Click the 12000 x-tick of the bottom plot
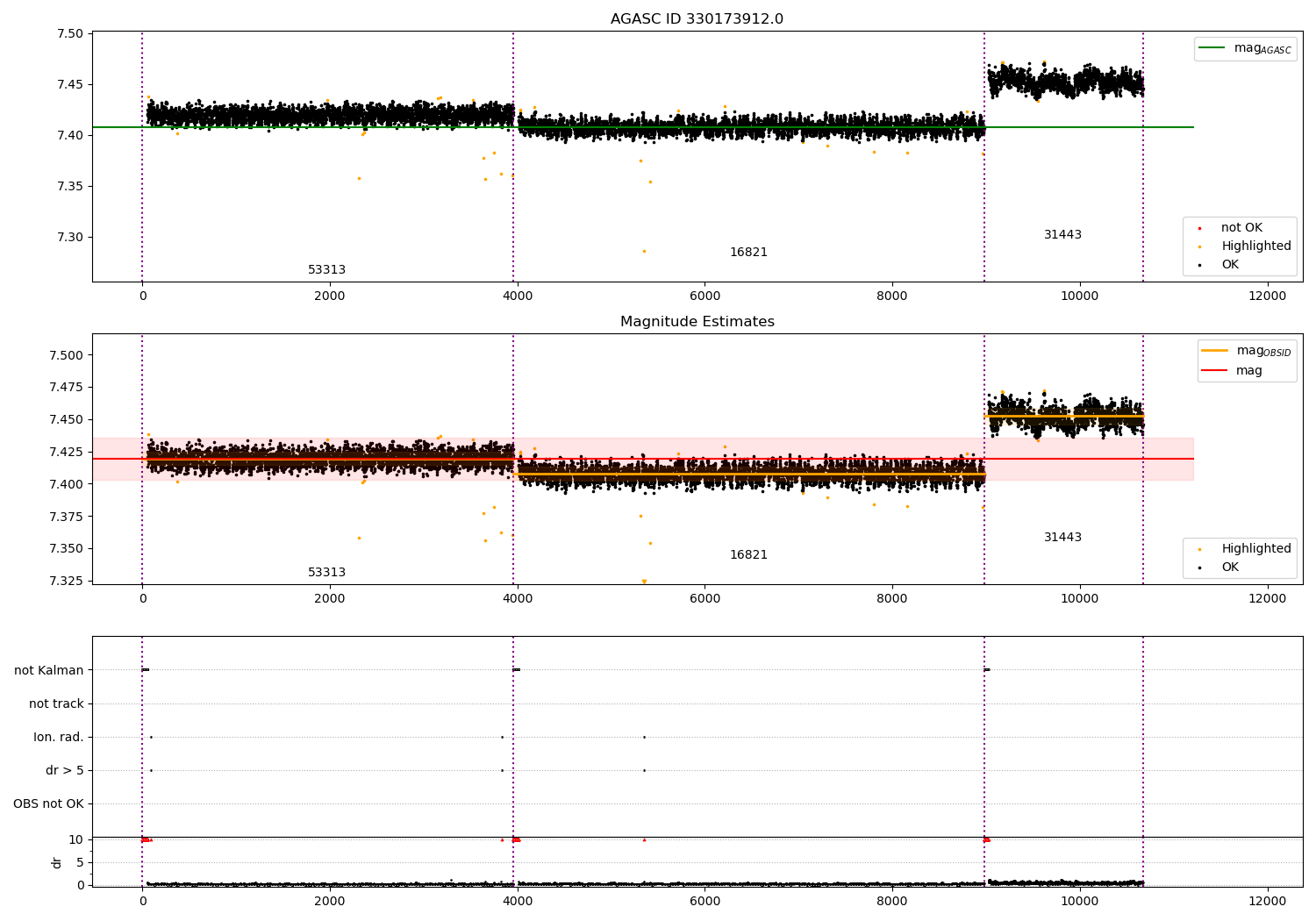The height and width of the screenshot is (921, 1316). (x=1267, y=901)
